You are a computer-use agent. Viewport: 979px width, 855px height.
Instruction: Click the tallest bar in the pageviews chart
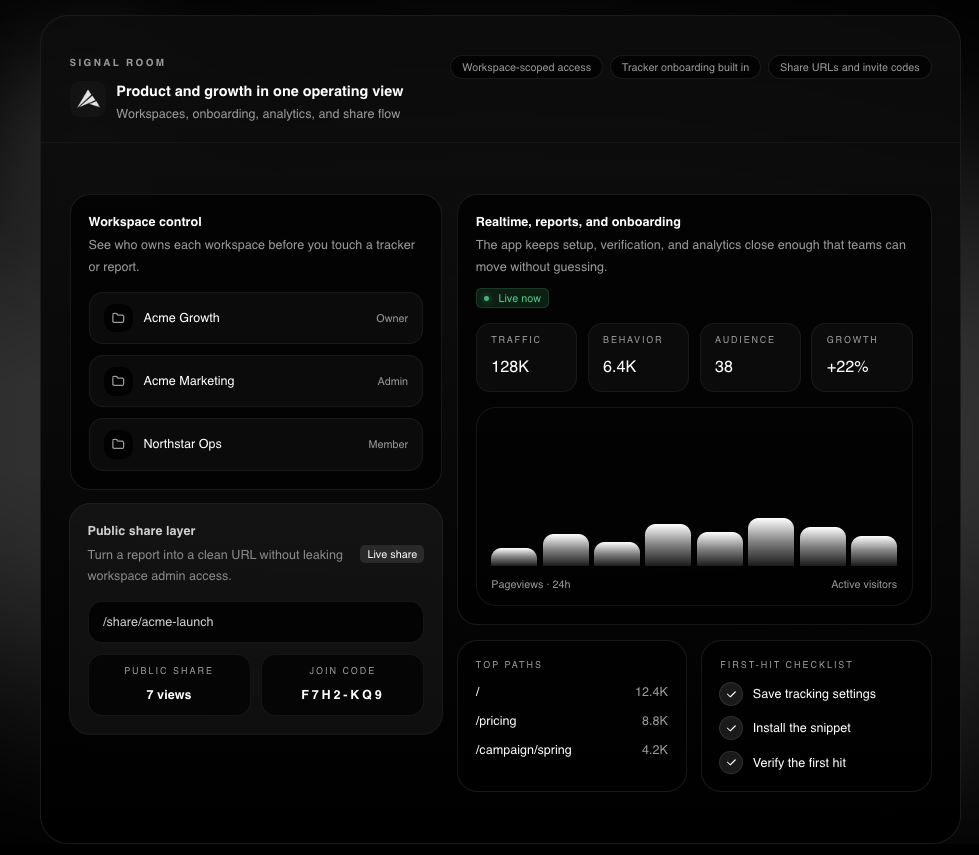point(771,545)
